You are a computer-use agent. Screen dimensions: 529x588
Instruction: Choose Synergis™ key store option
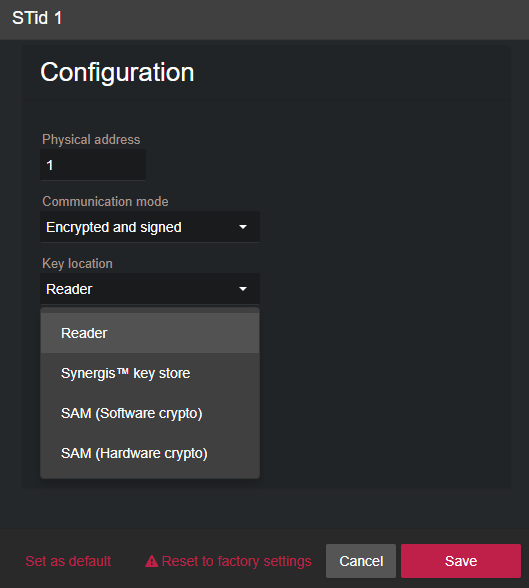[x=150, y=373]
